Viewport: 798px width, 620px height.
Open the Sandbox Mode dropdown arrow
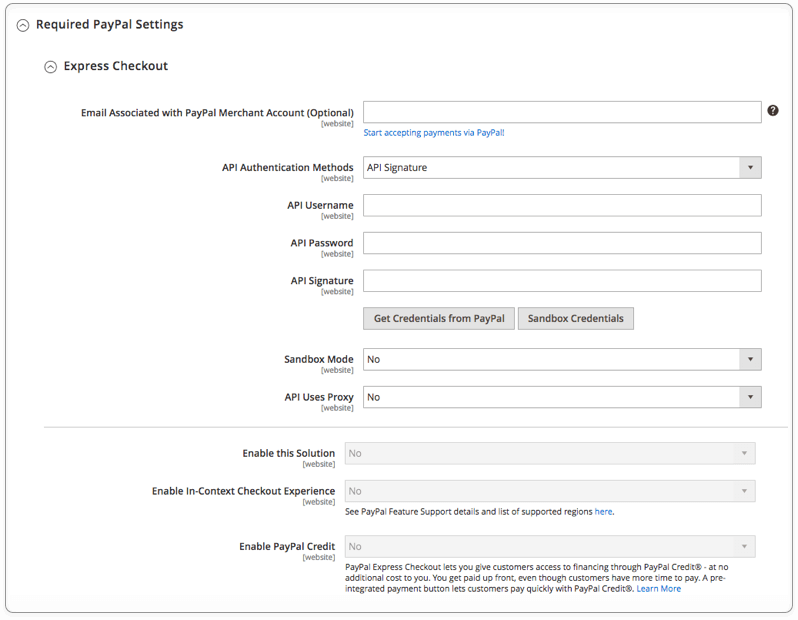point(750,359)
